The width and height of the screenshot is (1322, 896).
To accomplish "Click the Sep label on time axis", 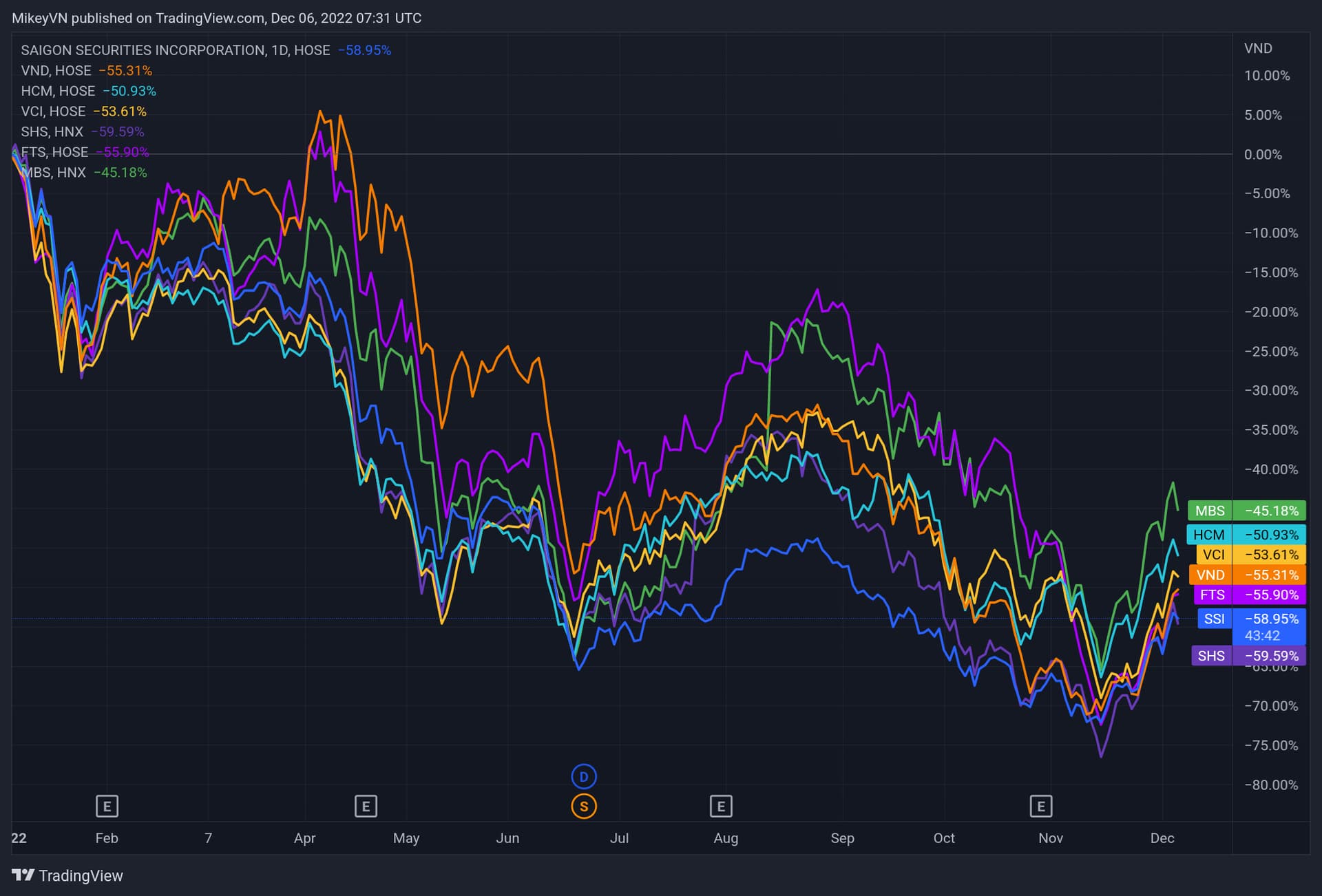I will click(x=842, y=838).
